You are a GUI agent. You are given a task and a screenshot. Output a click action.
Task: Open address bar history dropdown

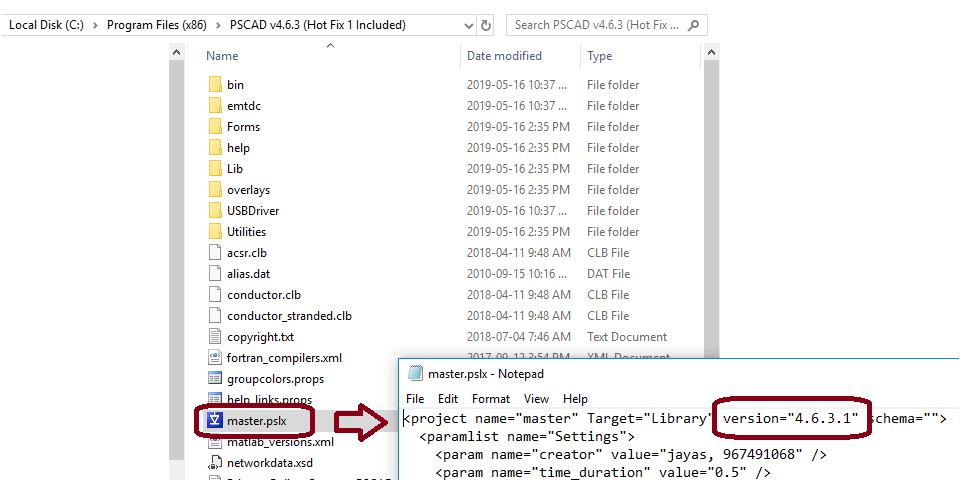[x=469, y=26]
